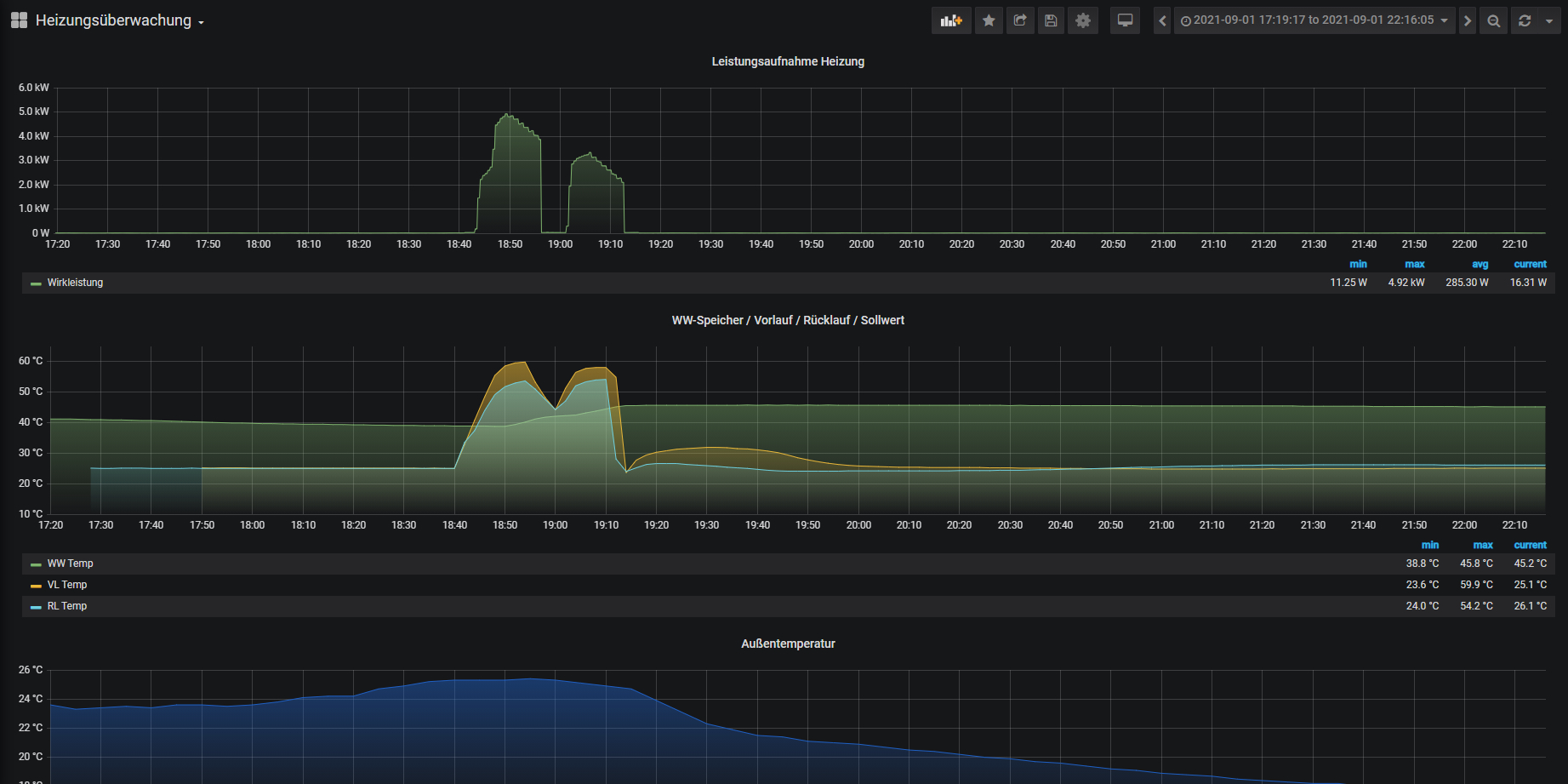The image size is (1568, 784).
Task: Toggle WW Temp series visibility
Action: (70, 564)
